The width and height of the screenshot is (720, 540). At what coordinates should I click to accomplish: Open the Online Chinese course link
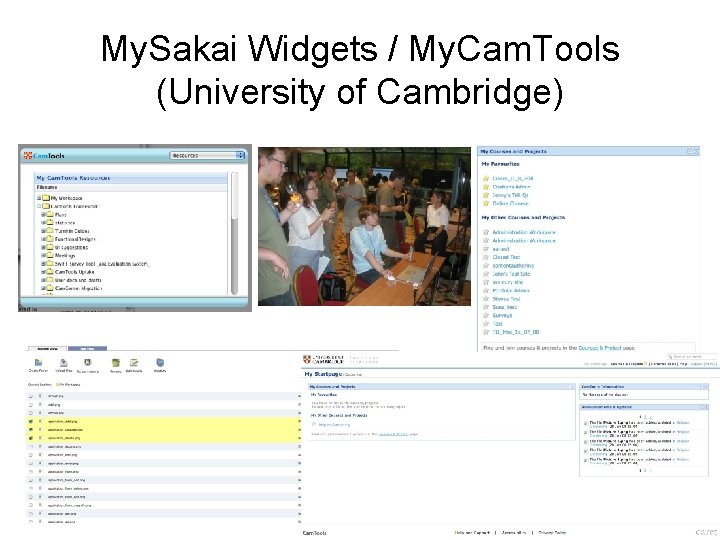(511, 203)
